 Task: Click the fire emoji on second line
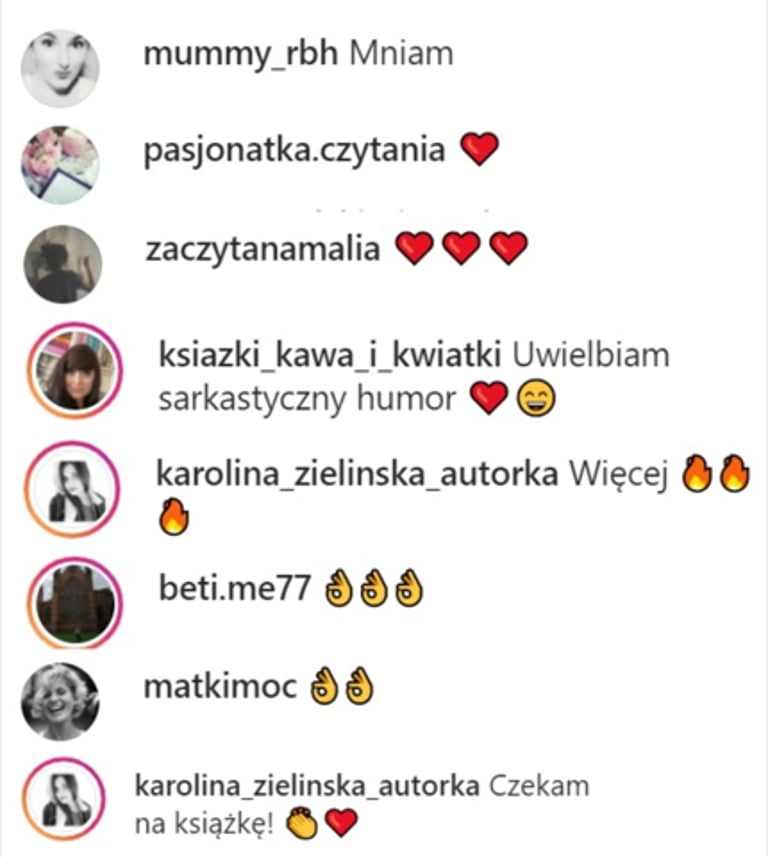click(174, 516)
